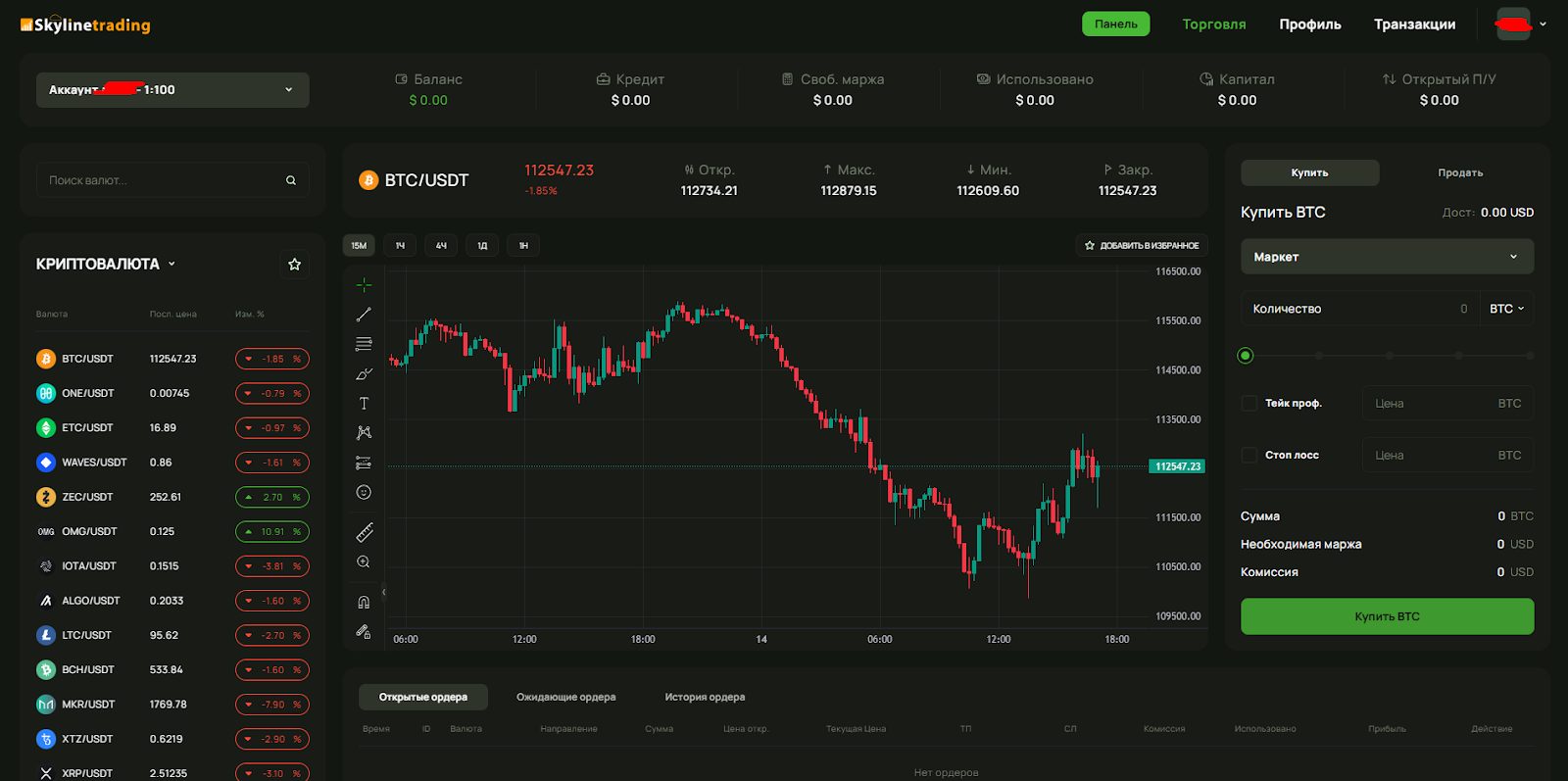Click the Skylinetrading logo
This screenshot has height=781, width=1568.
click(x=85, y=24)
